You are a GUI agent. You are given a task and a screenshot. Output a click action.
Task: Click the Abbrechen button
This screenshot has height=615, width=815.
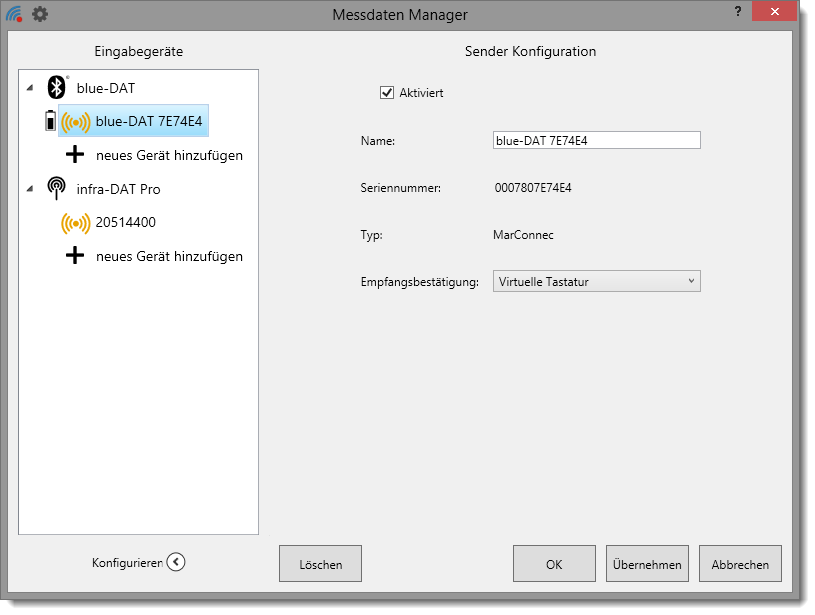[x=740, y=564]
